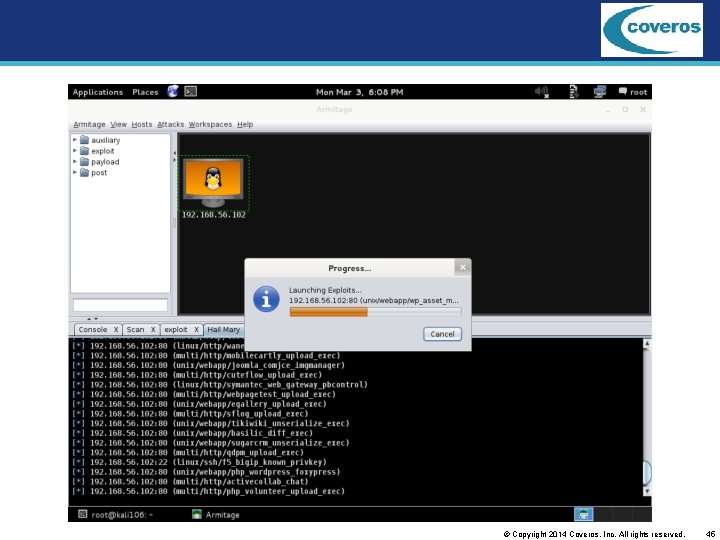720x540 pixels.
Task: Select the php_volunteer_upload_exec log line
Action: click(x=208, y=491)
